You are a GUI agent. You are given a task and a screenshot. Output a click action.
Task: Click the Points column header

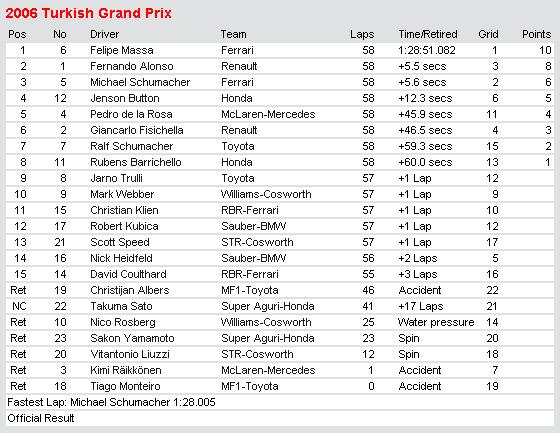tap(536, 34)
